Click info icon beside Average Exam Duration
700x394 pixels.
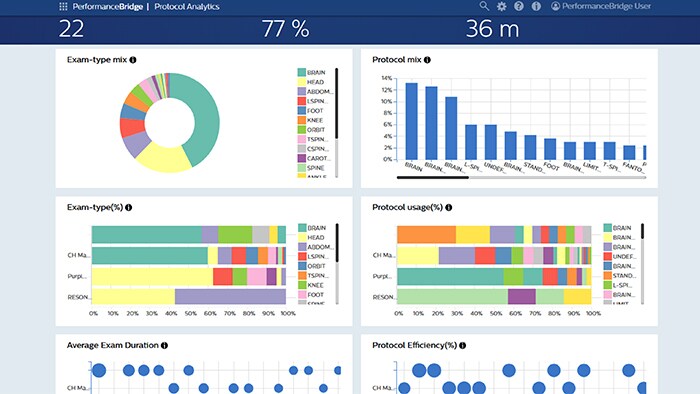(164, 345)
